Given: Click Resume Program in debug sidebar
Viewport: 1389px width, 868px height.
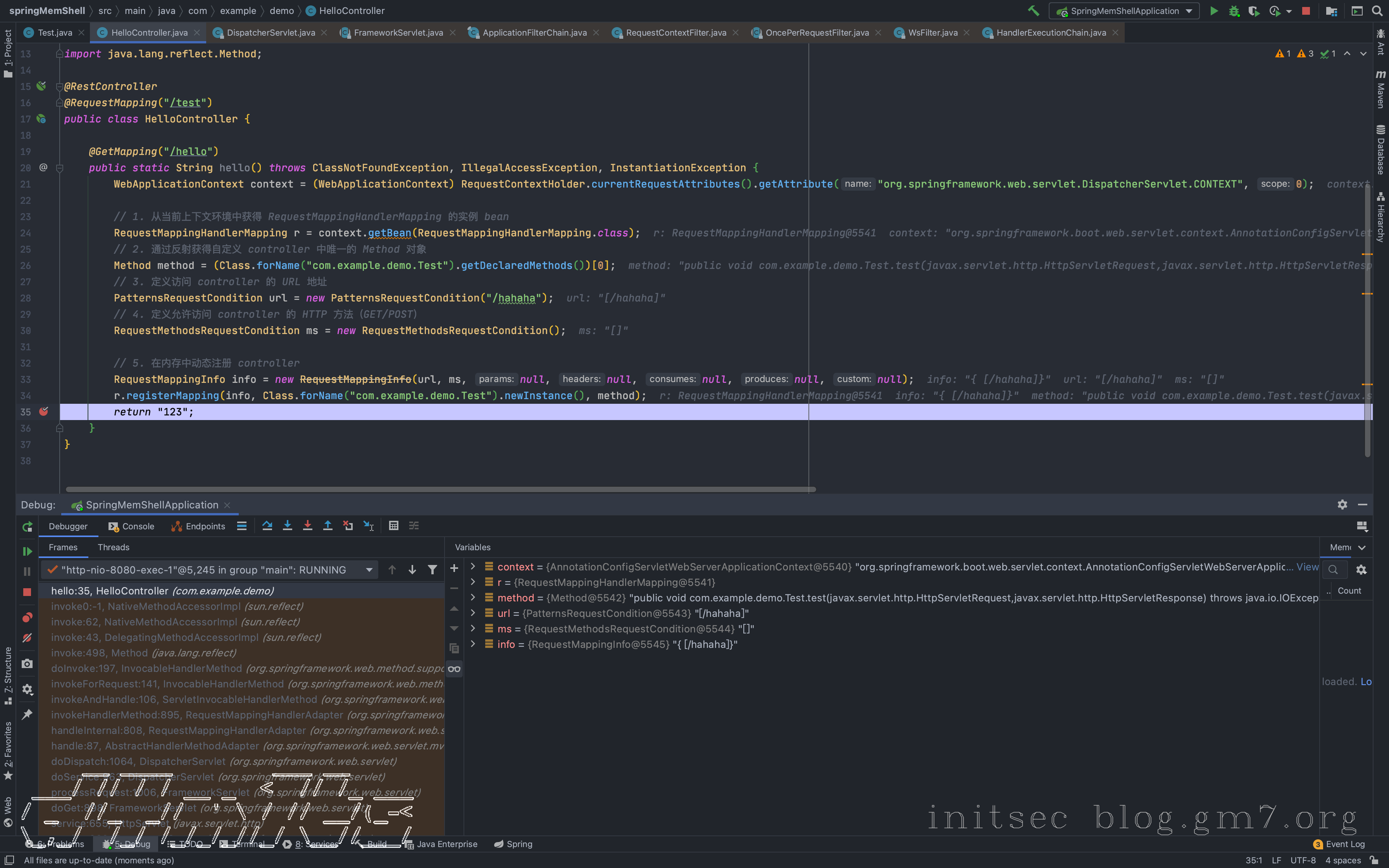Looking at the screenshot, I should pyautogui.click(x=27, y=551).
